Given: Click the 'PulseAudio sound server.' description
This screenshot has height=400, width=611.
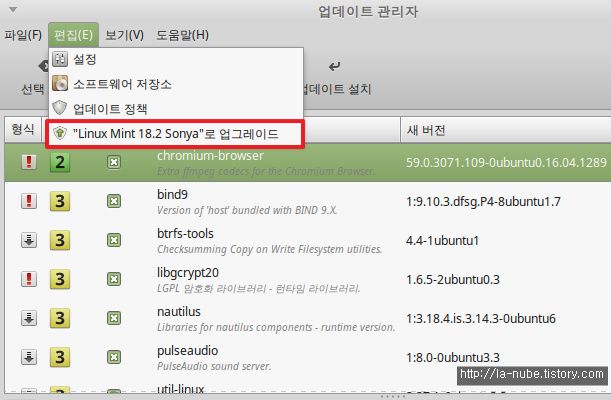Looking at the screenshot, I should (214, 367).
